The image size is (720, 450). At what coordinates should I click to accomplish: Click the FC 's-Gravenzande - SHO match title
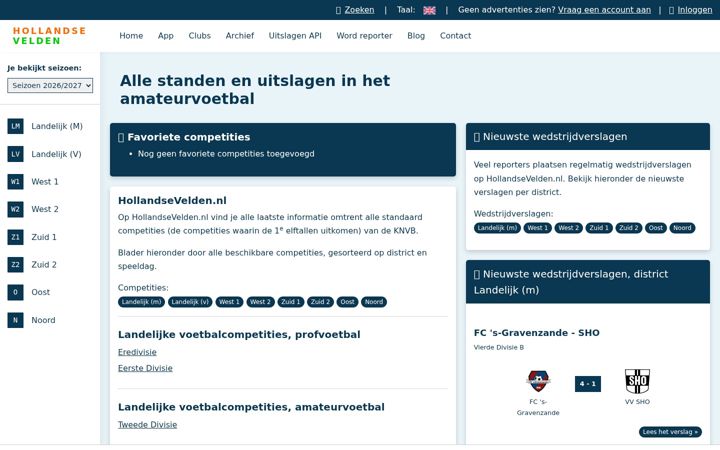[537, 333]
